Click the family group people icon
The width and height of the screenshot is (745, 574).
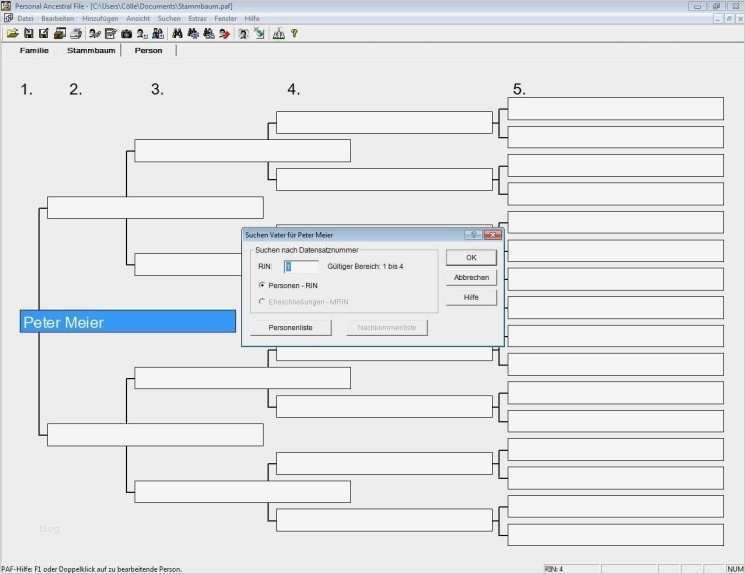pos(158,33)
